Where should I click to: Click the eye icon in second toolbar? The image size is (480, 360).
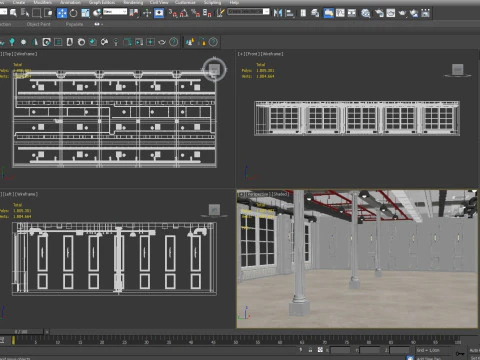162,42
